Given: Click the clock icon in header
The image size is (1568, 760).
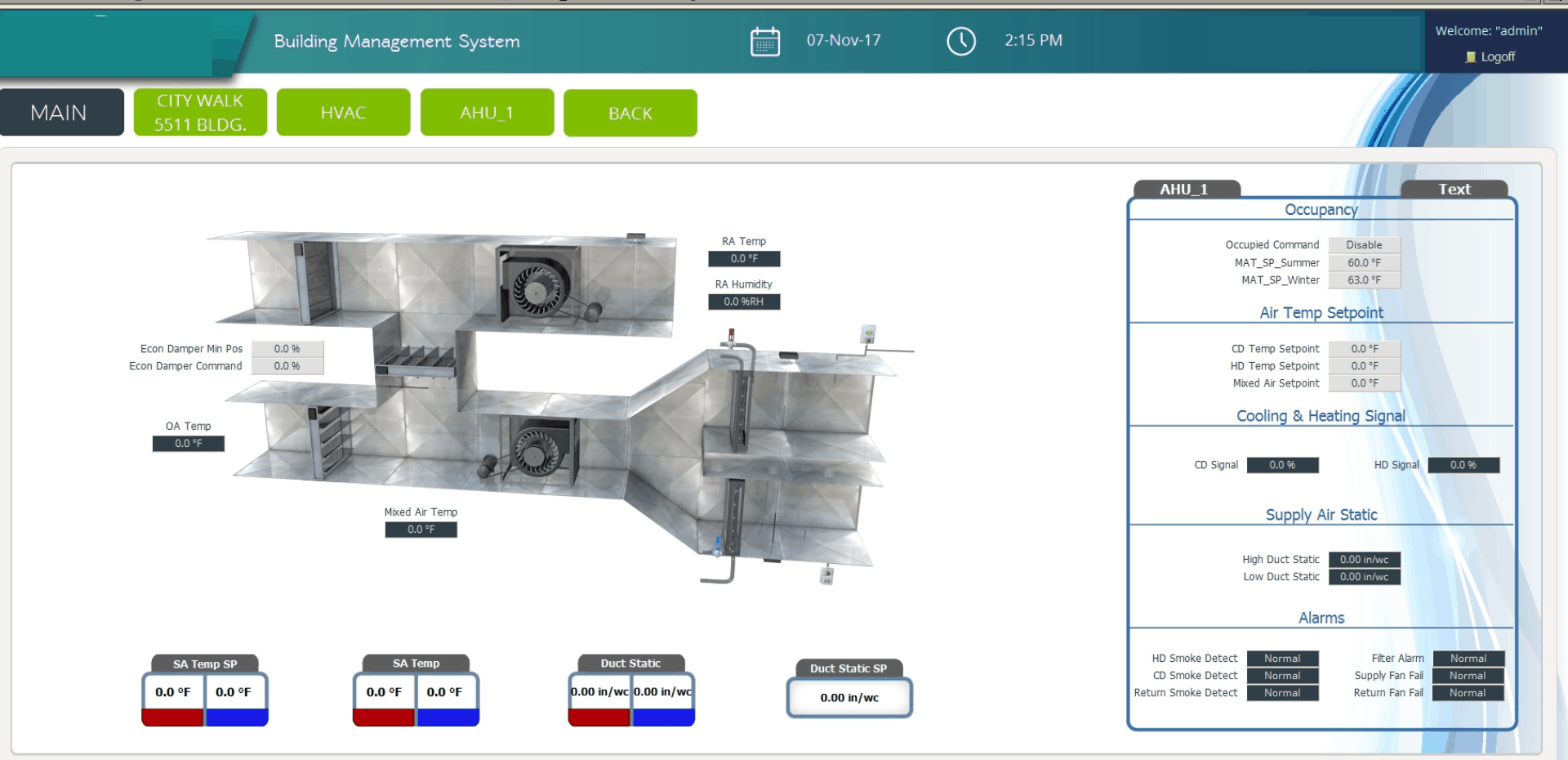Looking at the screenshot, I should pyautogui.click(x=960, y=41).
